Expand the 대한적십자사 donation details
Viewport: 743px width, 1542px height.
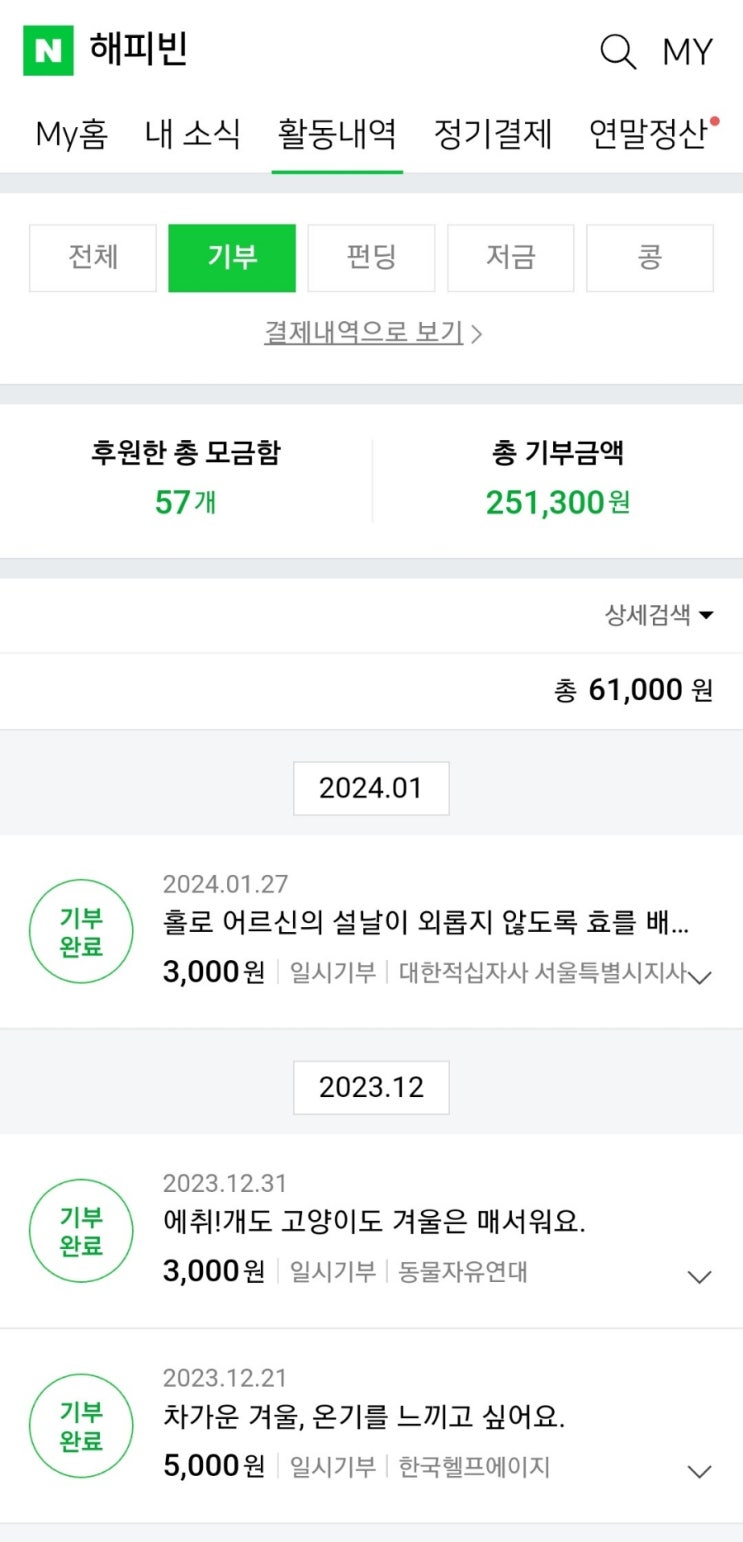pos(700,977)
